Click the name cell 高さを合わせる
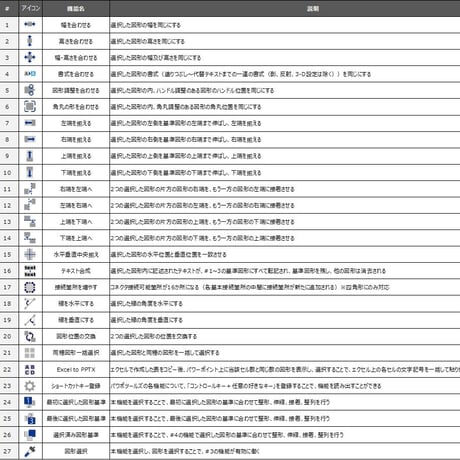The width and height of the screenshot is (460, 460). (x=76, y=41)
